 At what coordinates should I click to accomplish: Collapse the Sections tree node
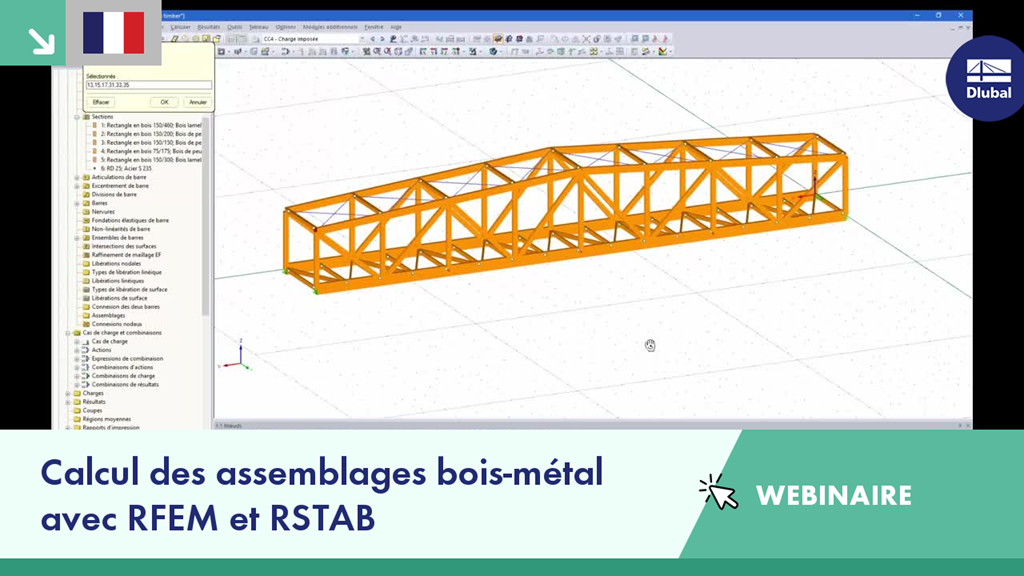pyautogui.click(x=77, y=117)
